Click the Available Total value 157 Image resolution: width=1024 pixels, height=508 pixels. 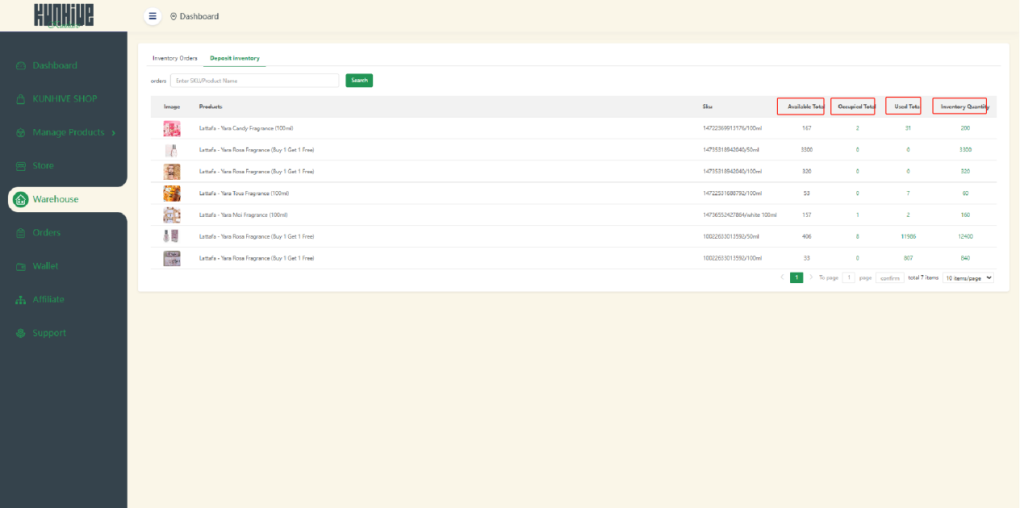pyautogui.click(x=807, y=215)
